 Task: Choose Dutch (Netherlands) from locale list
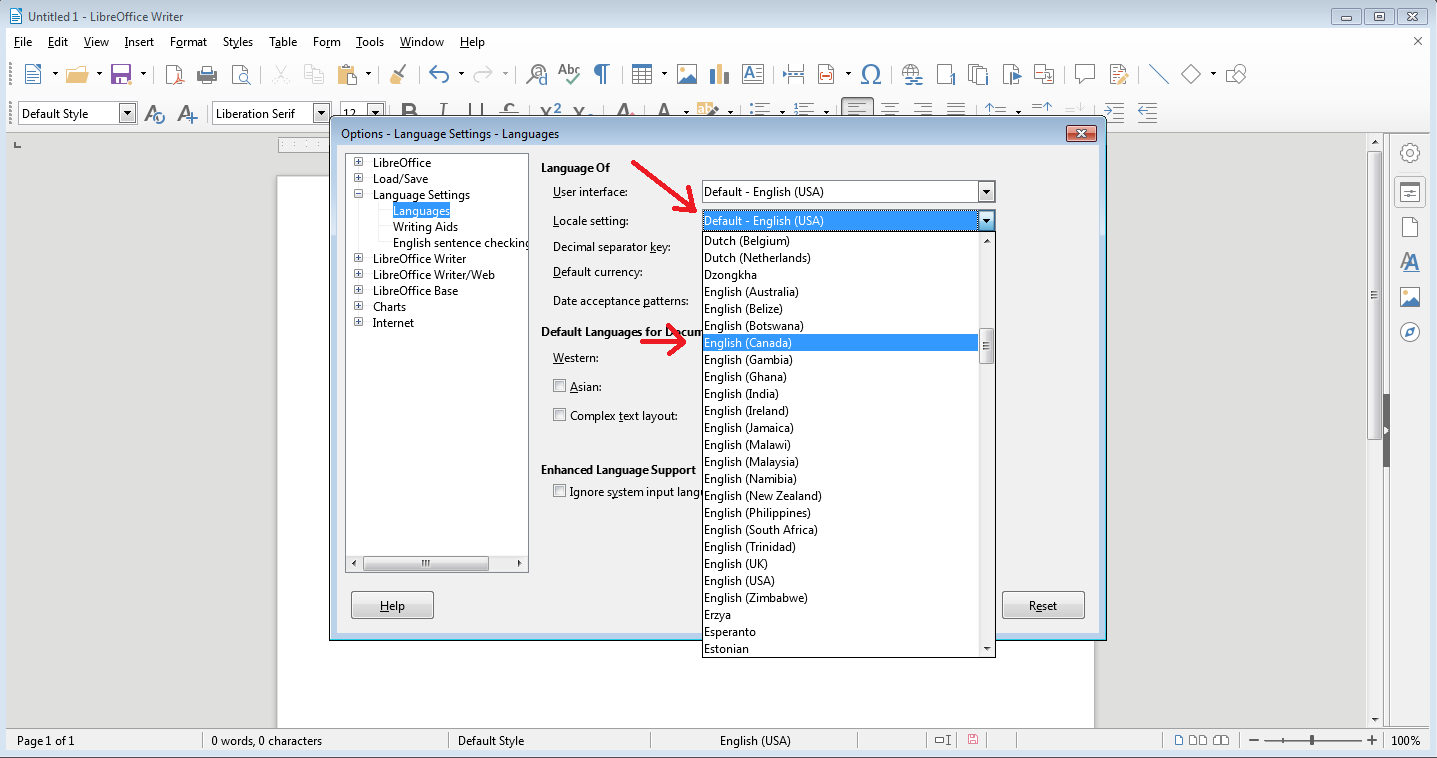(840, 258)
